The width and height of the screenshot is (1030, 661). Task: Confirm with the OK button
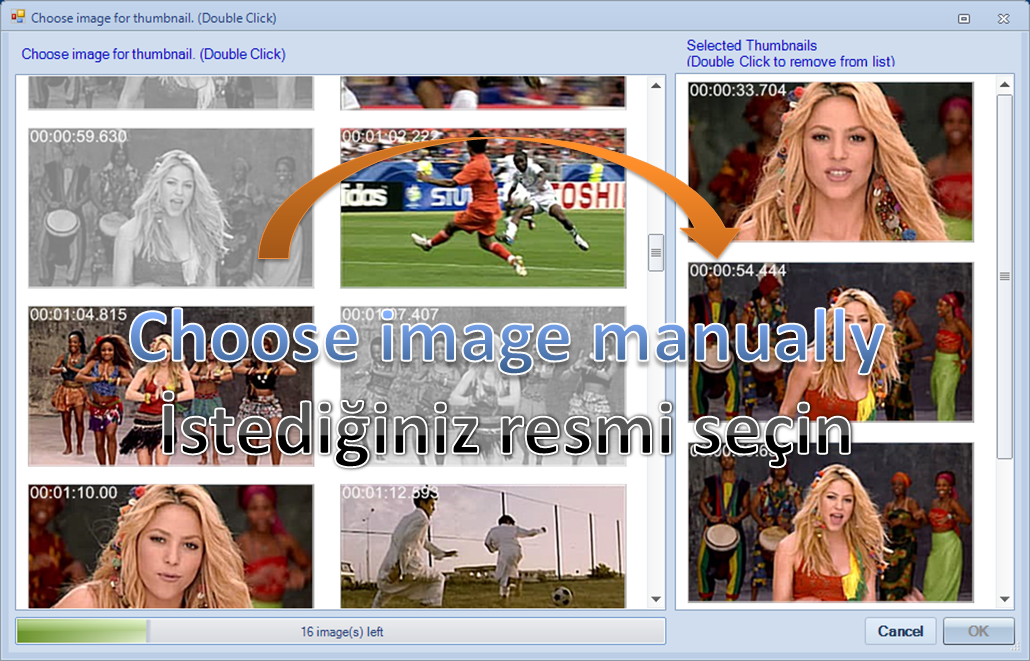tap(978, 631)
